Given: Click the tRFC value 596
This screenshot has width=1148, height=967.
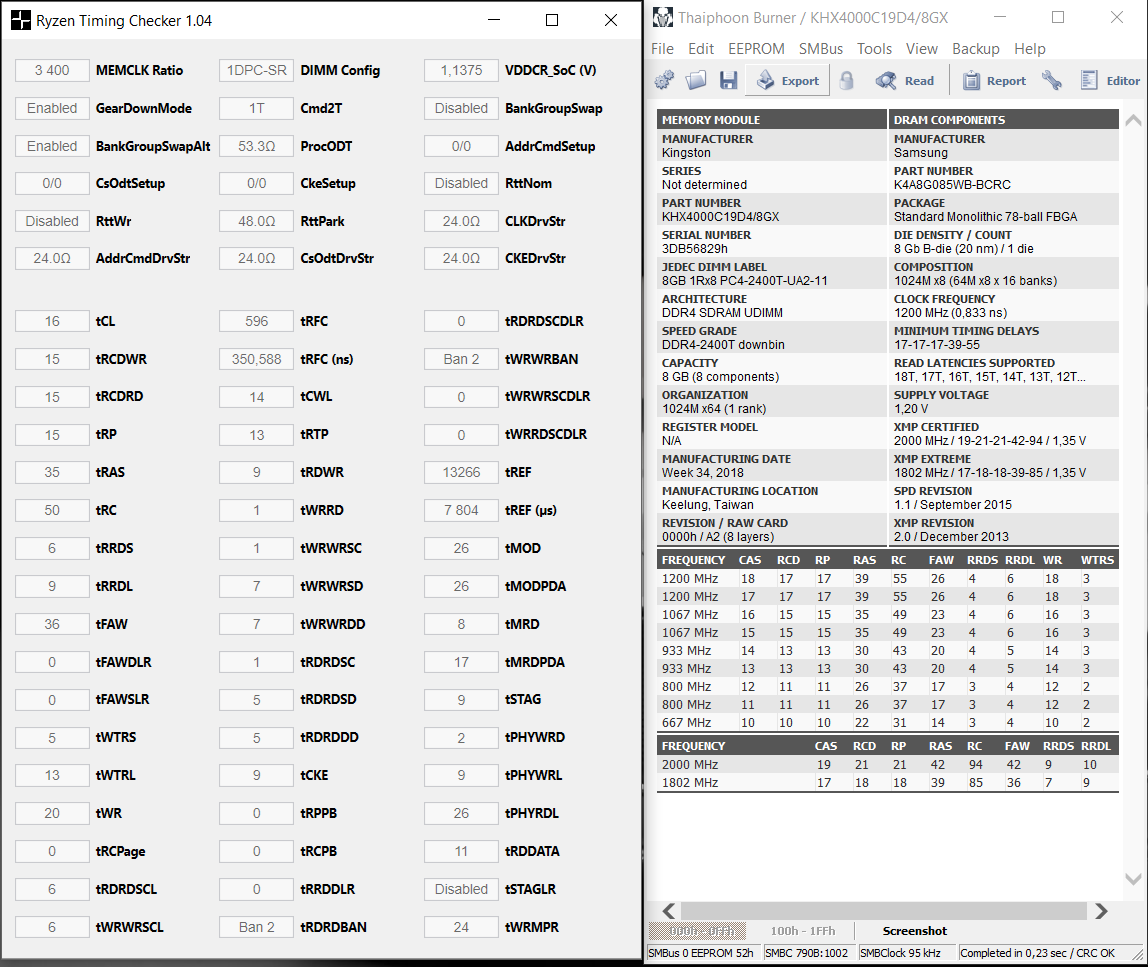Looking at the screenshot, I should click(256, 321).
